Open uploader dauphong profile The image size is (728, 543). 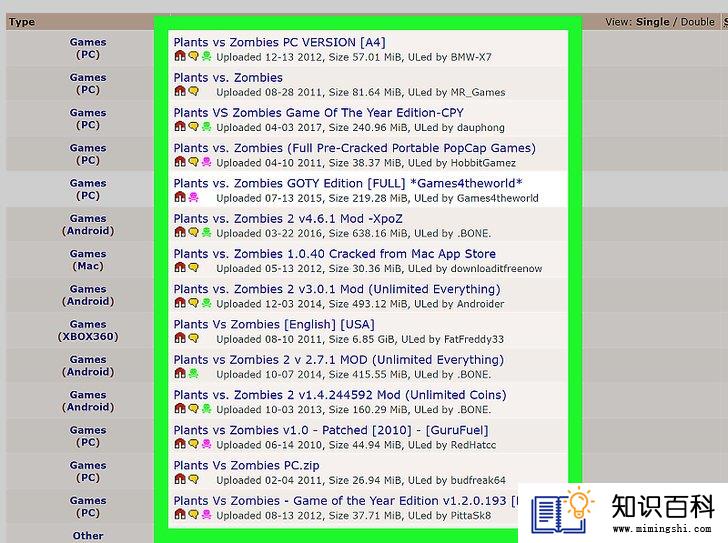click(x=481, y=128)
